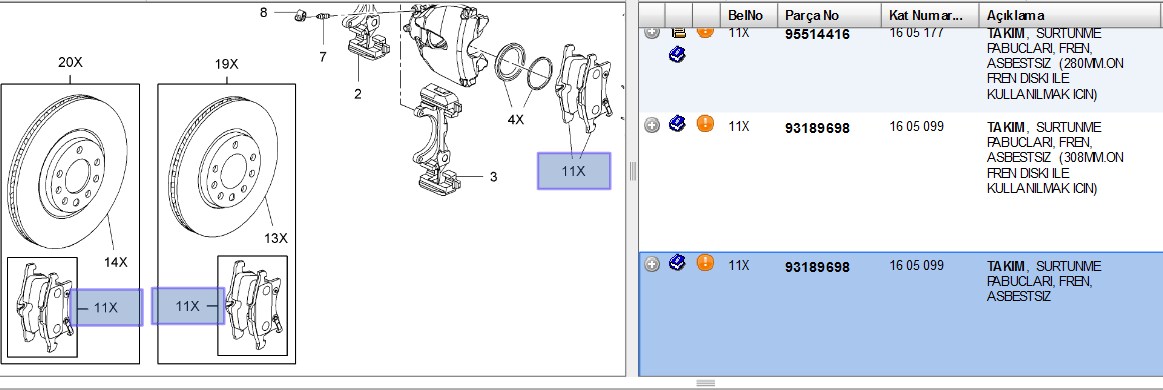
Task: Click the 19X label above the right disc
Action: pos(226,64)
